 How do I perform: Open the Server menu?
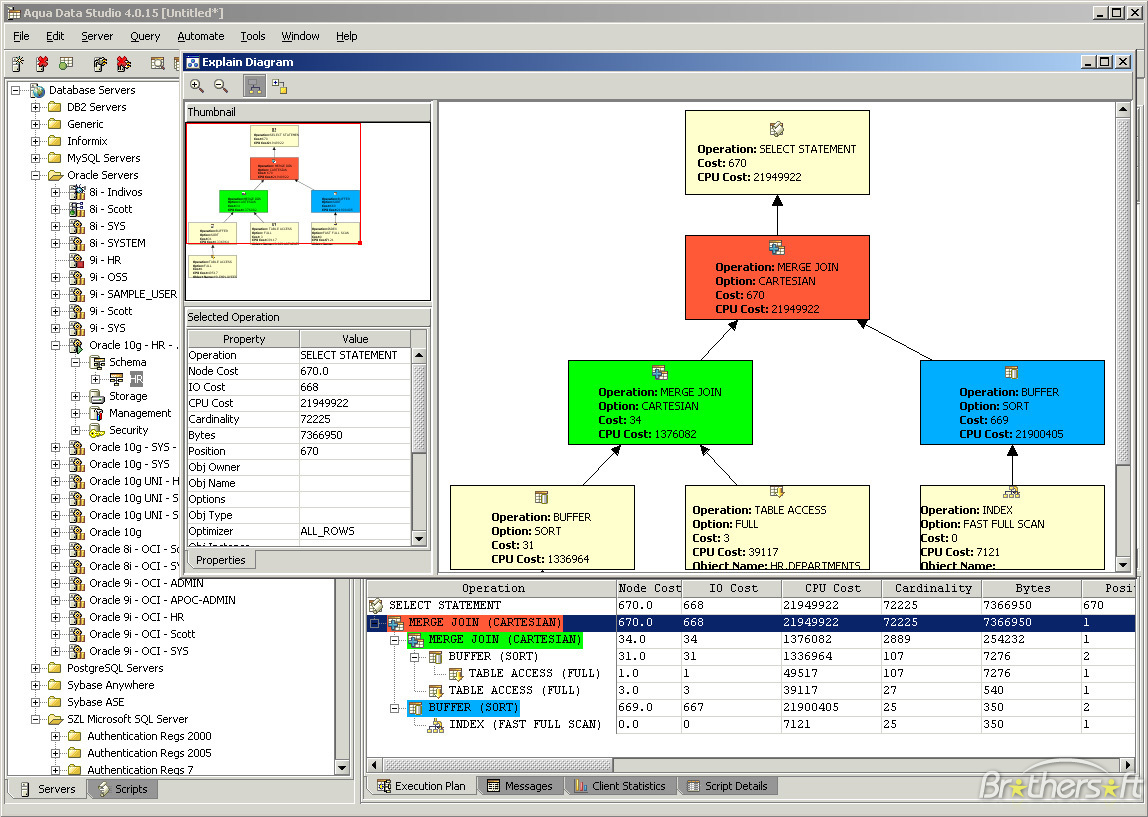point(97,36)
